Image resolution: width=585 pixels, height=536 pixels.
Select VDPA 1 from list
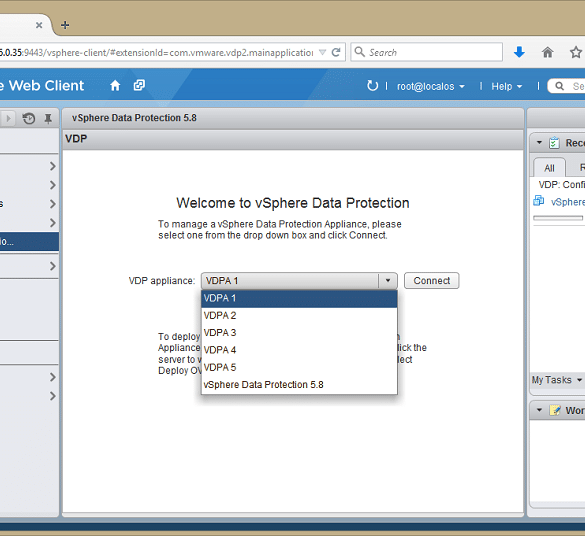(x=299, y=298)
